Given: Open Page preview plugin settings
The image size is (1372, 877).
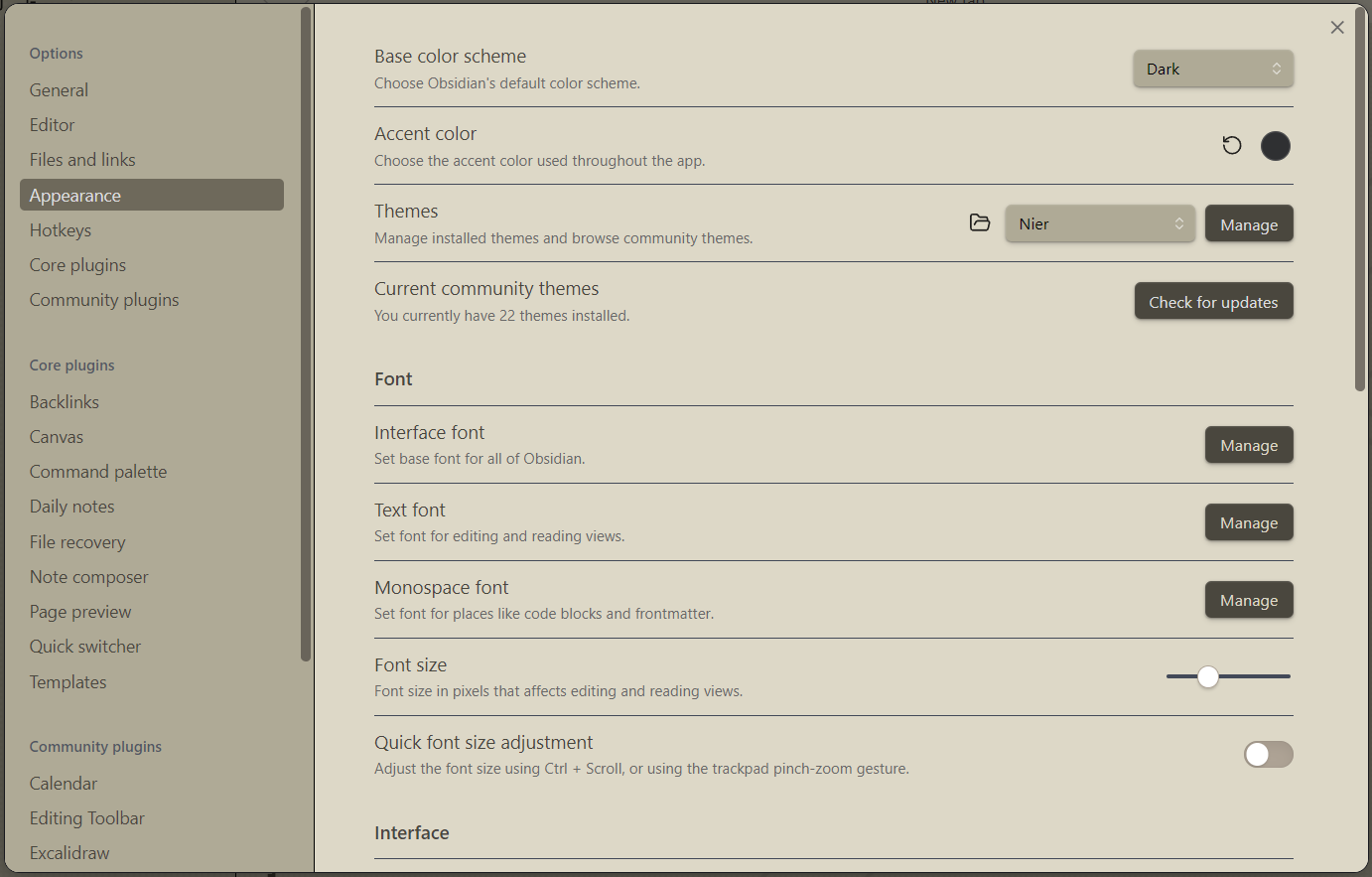Looking at the screenshot, I should coord(152,612).
